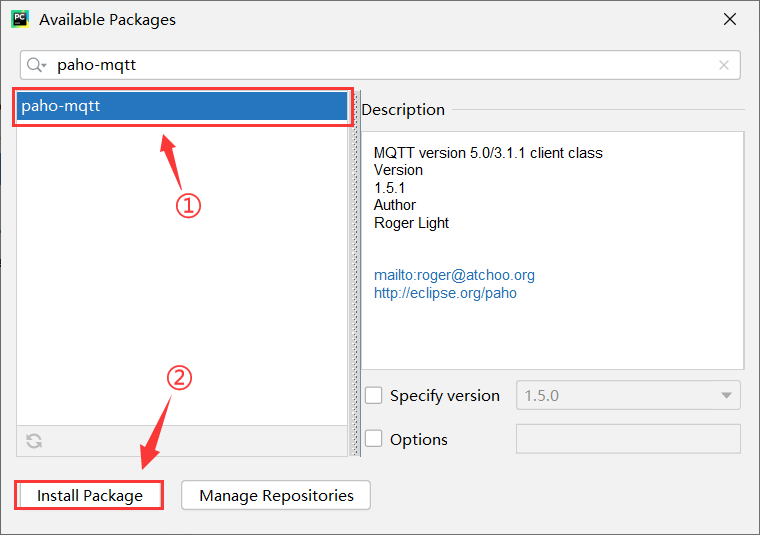Clear the search field text
Image resolution: width=760 pixels, height=535 pixels.
(x=724, y=65)
